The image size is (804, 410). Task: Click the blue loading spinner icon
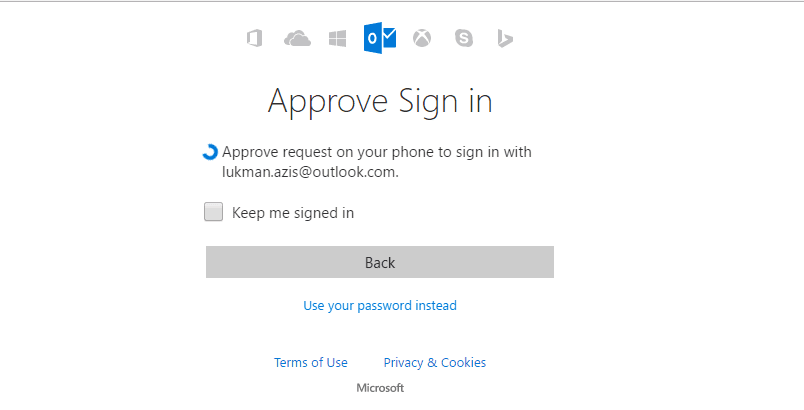click(x=210, y=152)
